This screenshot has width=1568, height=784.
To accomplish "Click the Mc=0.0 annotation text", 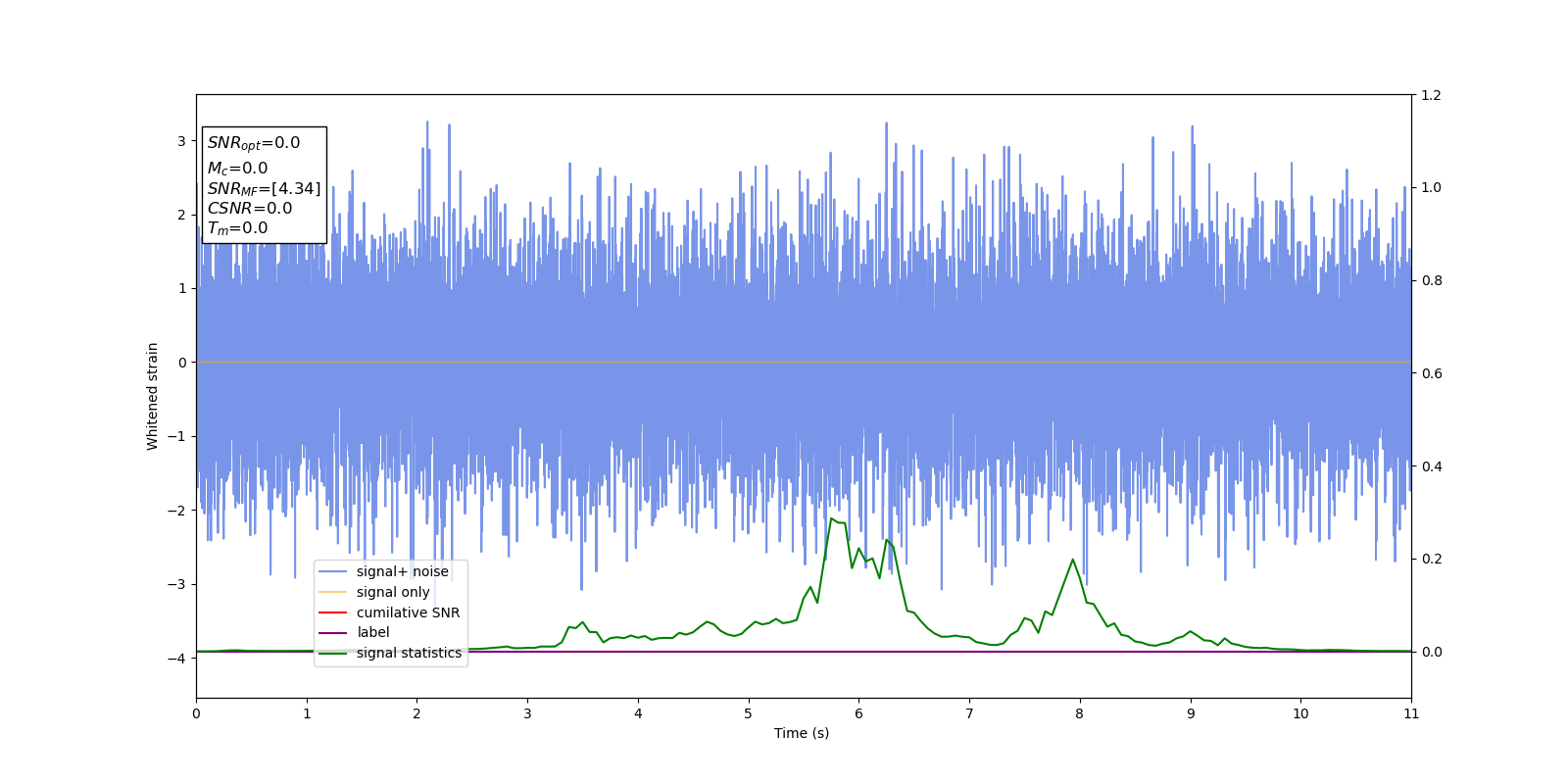I will point(237,169).
